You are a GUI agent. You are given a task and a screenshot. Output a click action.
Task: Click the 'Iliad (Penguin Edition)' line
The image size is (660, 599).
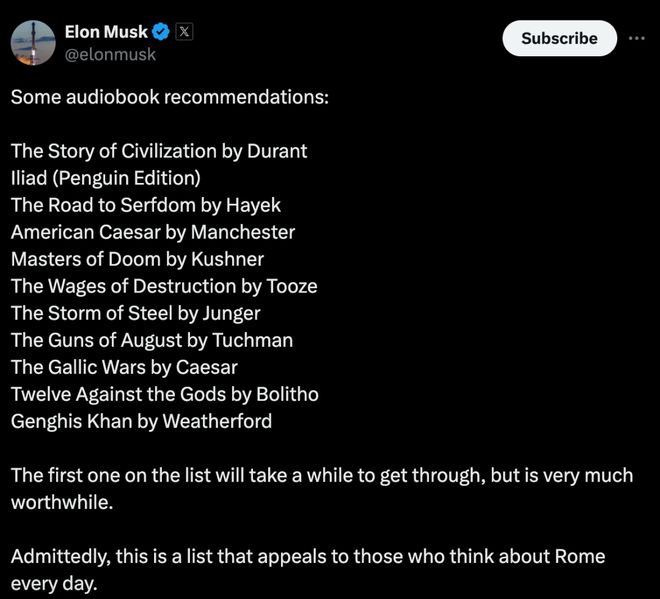[x=106, y=178]
